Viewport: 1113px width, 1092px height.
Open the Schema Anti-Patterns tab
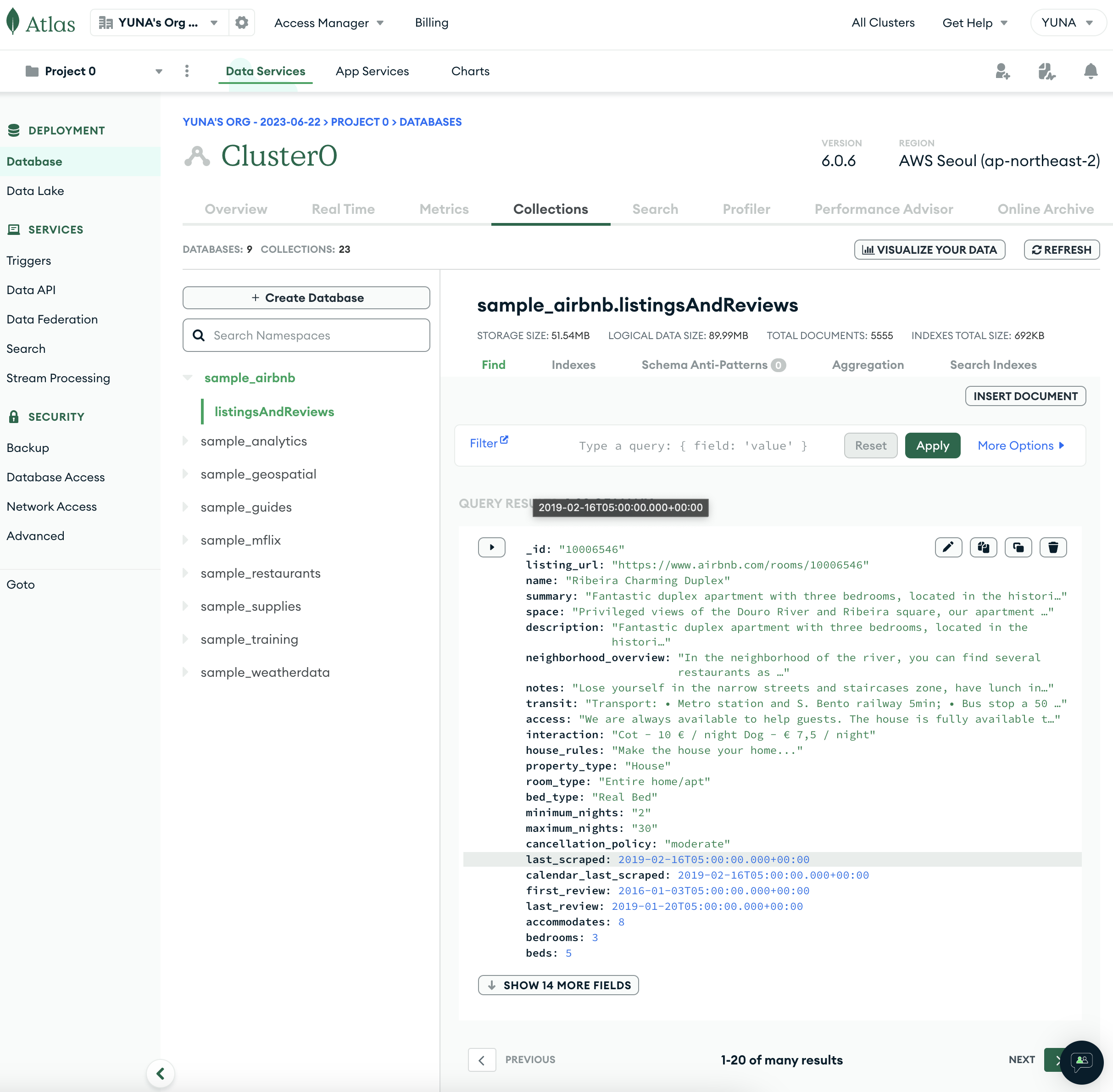(713, 365)
